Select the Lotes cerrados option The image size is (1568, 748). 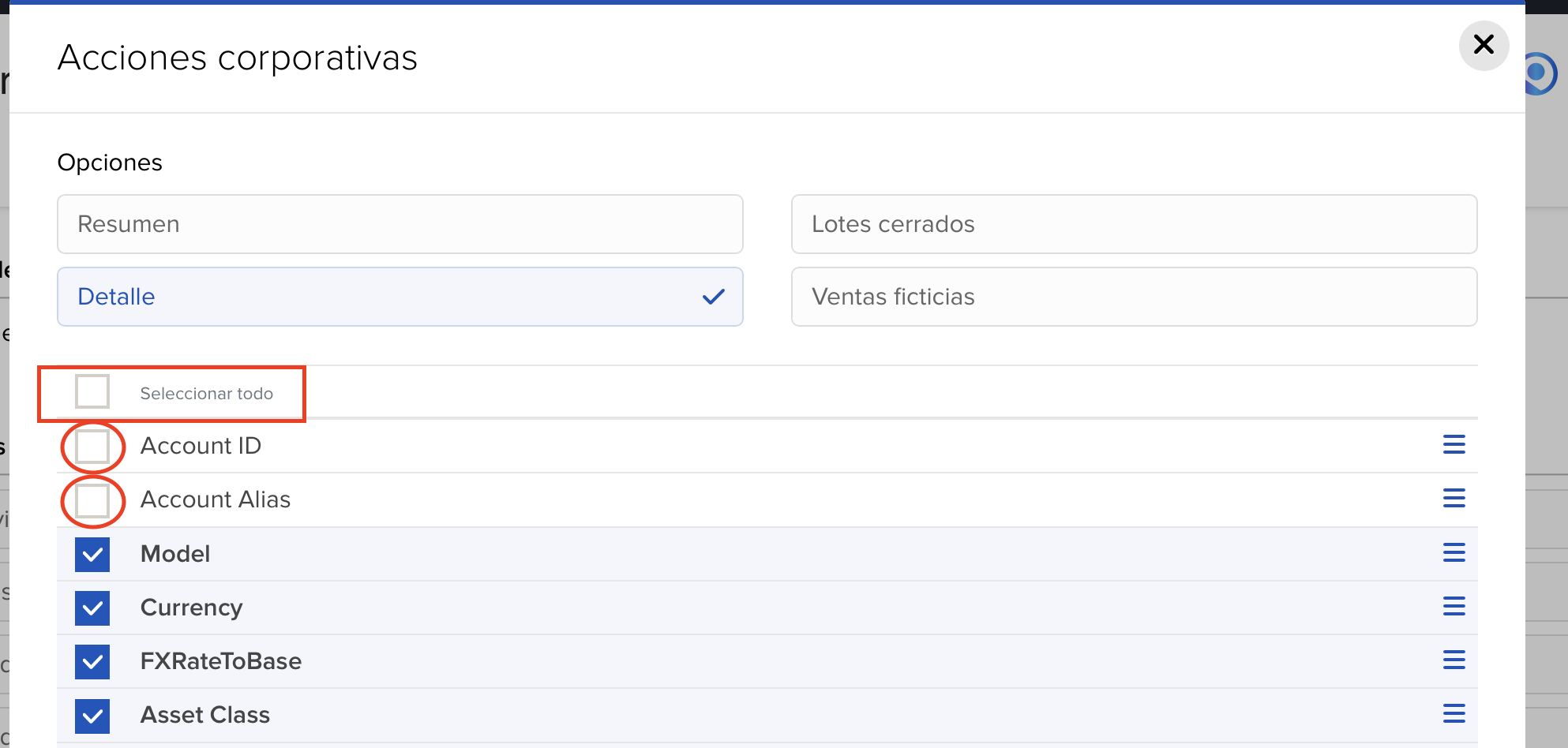1134,224
